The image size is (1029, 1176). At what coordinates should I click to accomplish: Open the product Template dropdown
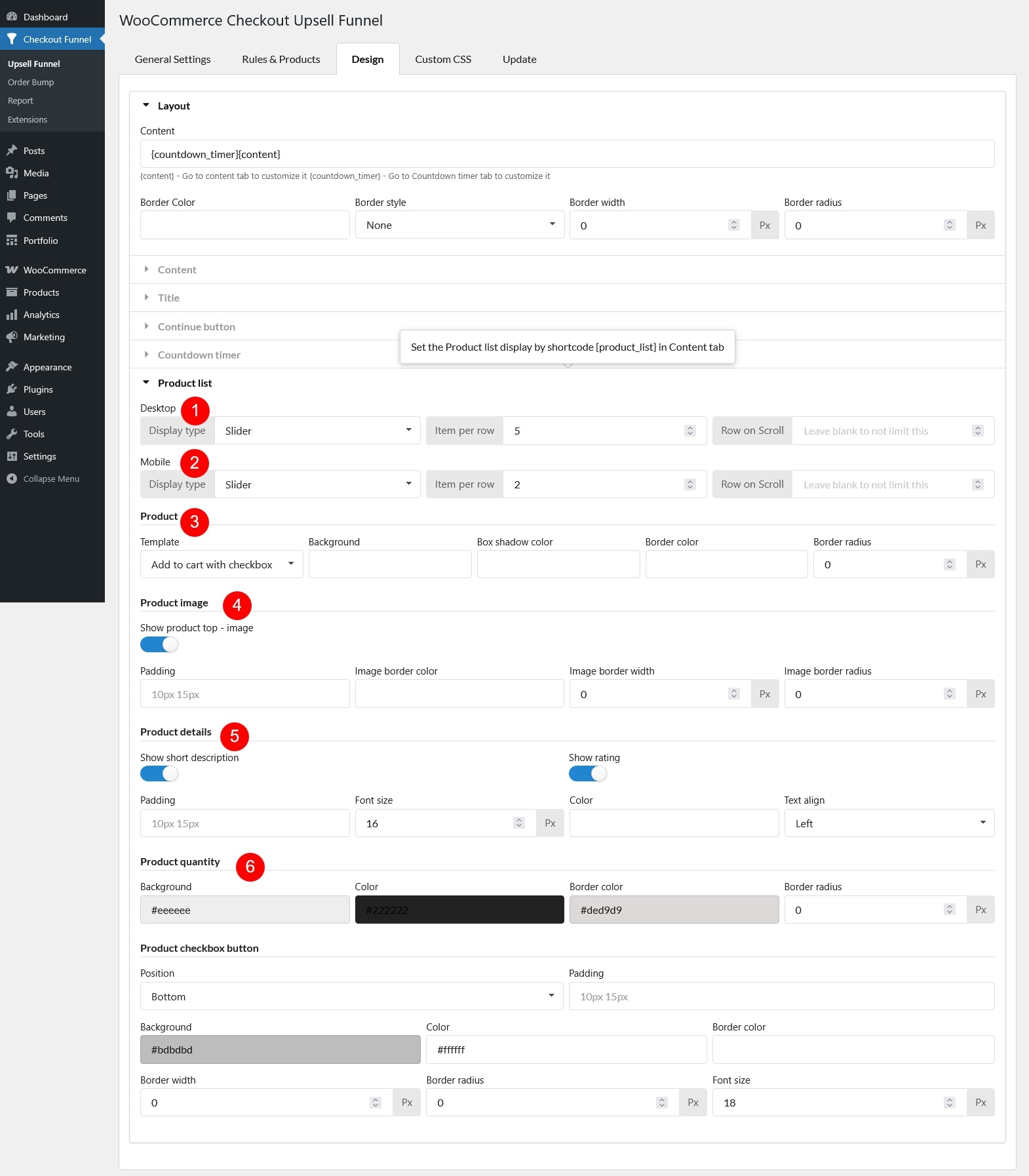[222, 564]
